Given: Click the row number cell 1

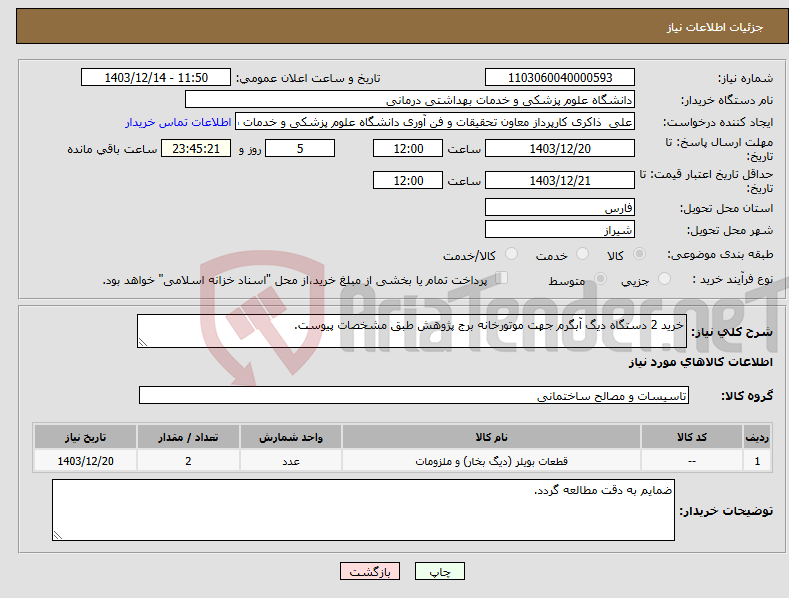Looking at the screenshot, I should (x=757, y=461).
